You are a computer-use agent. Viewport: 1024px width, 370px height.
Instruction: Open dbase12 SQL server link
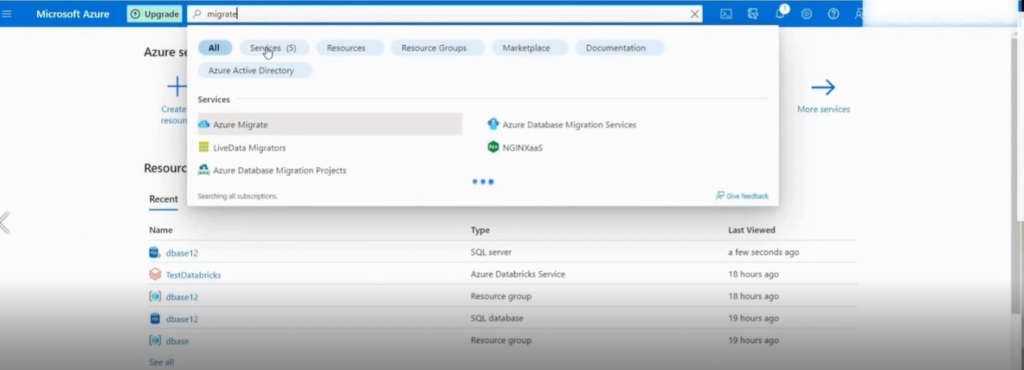182,253
